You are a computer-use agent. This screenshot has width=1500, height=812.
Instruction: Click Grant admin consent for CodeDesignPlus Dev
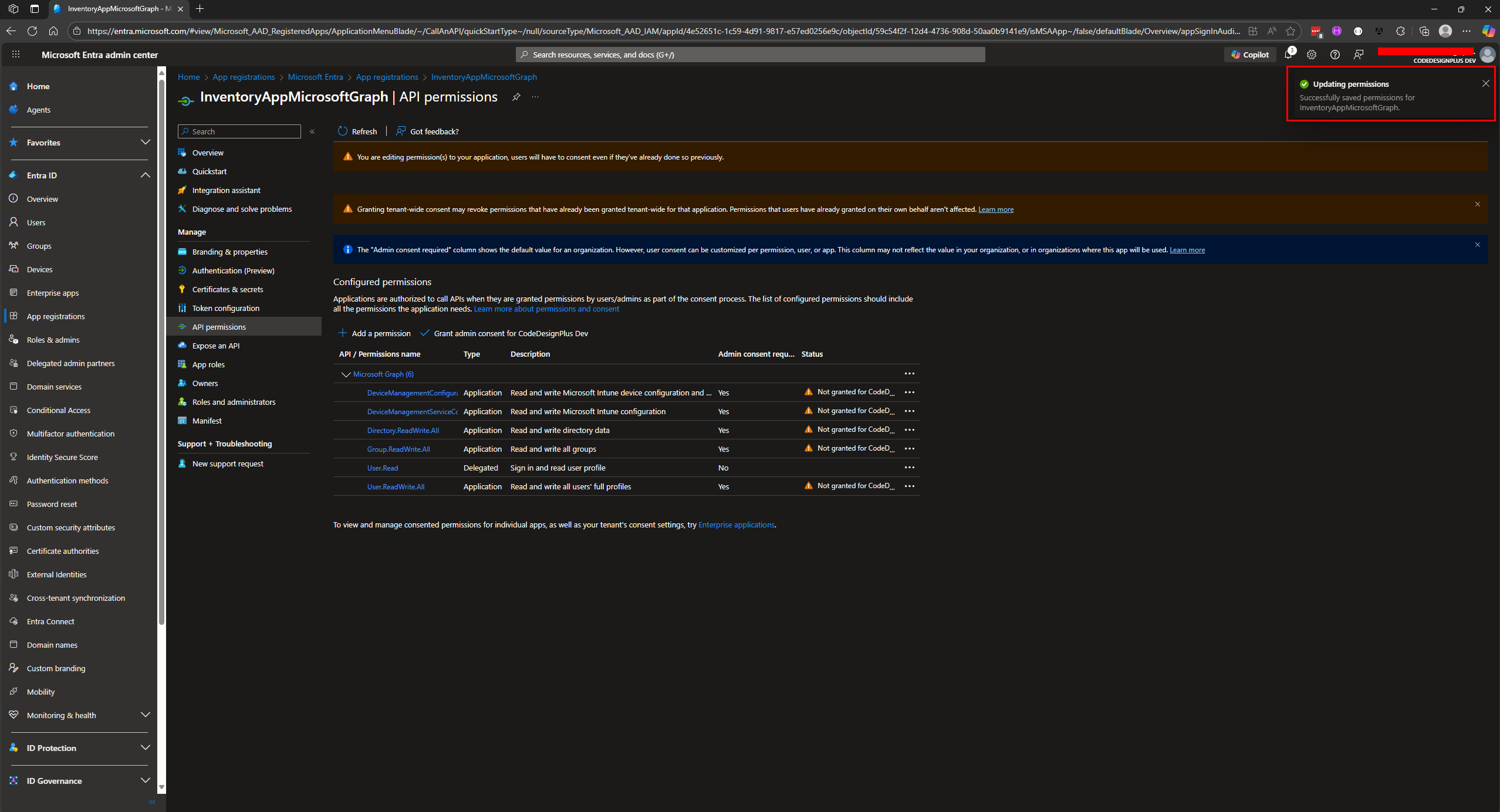(504, 333)
